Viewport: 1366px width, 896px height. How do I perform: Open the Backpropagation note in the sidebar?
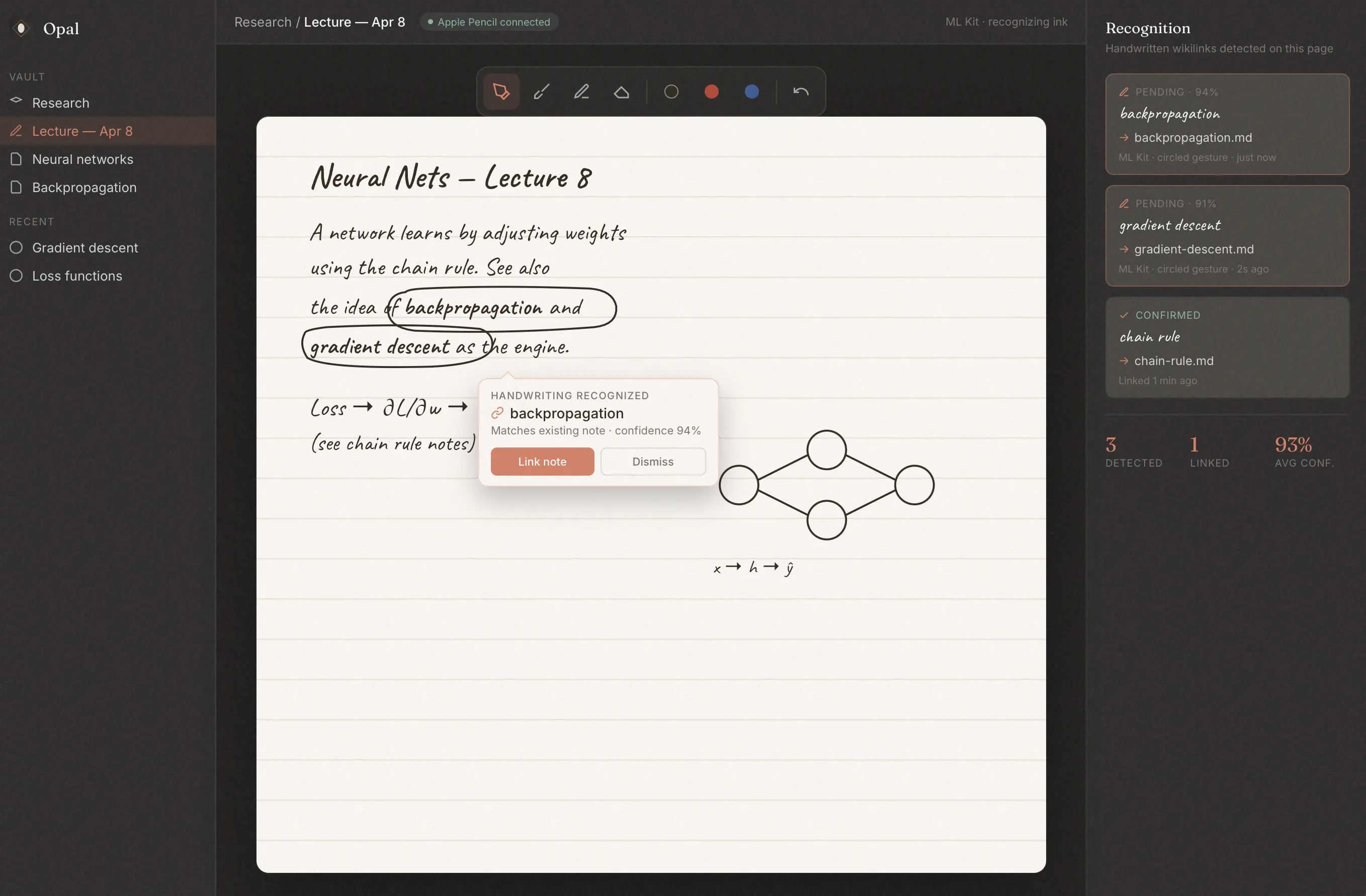pyautogui.click(x=84, y=187)
